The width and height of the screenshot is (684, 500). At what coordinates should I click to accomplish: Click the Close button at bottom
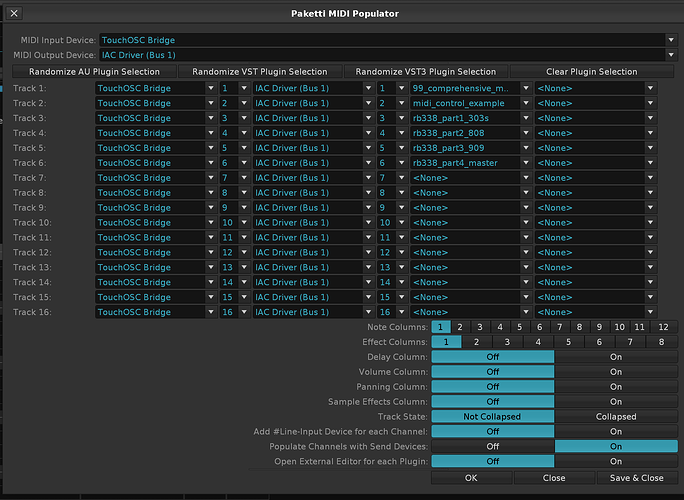tap(554, 478)
